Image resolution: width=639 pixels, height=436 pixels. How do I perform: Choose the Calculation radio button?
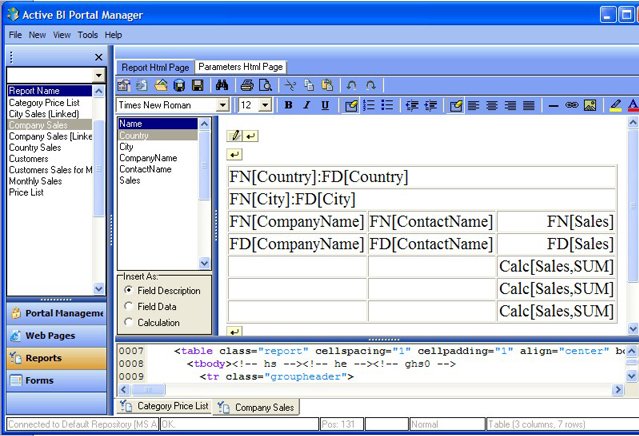click(129, 323)
